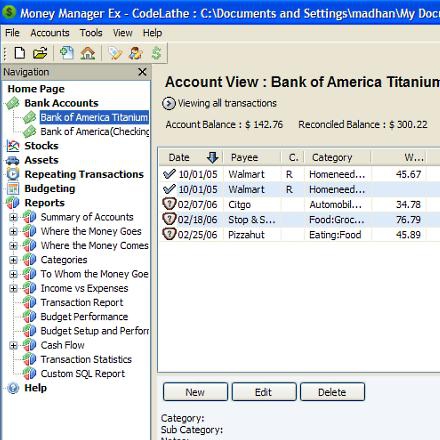Click the Stocks chart icon in navigation

(x=13, y=146)
